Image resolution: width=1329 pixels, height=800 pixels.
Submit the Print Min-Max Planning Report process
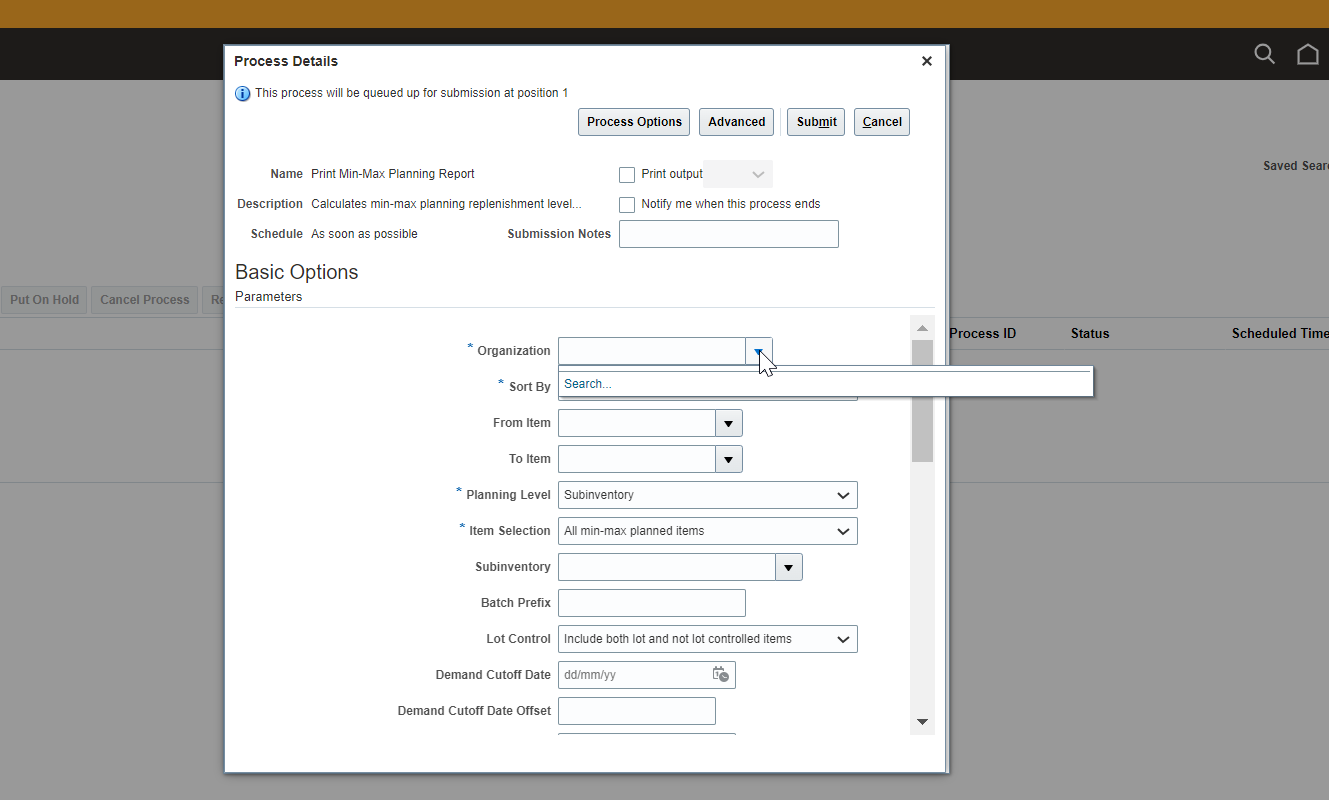tap(815, 121)
